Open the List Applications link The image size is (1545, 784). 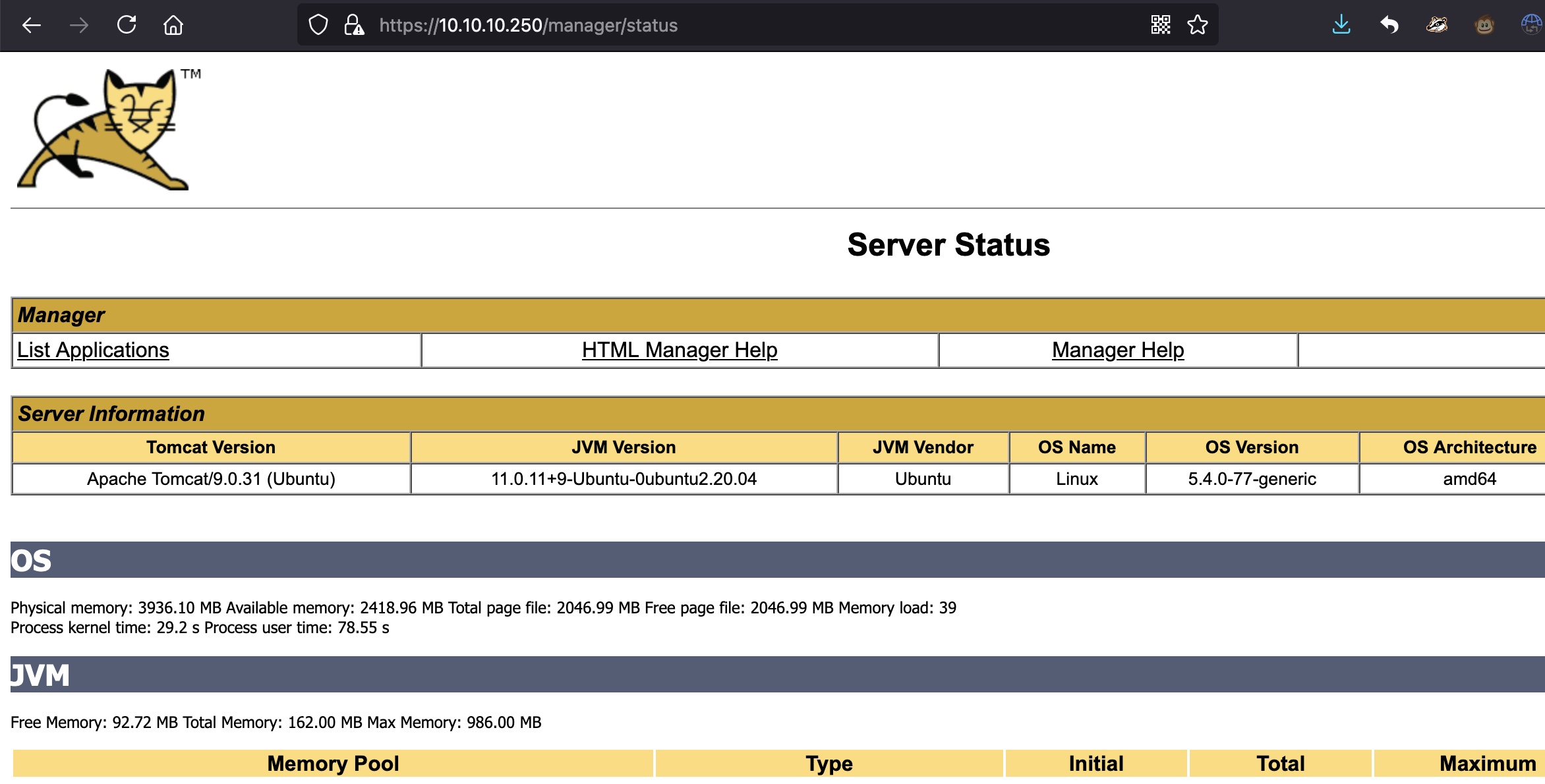tap(93, 350)
